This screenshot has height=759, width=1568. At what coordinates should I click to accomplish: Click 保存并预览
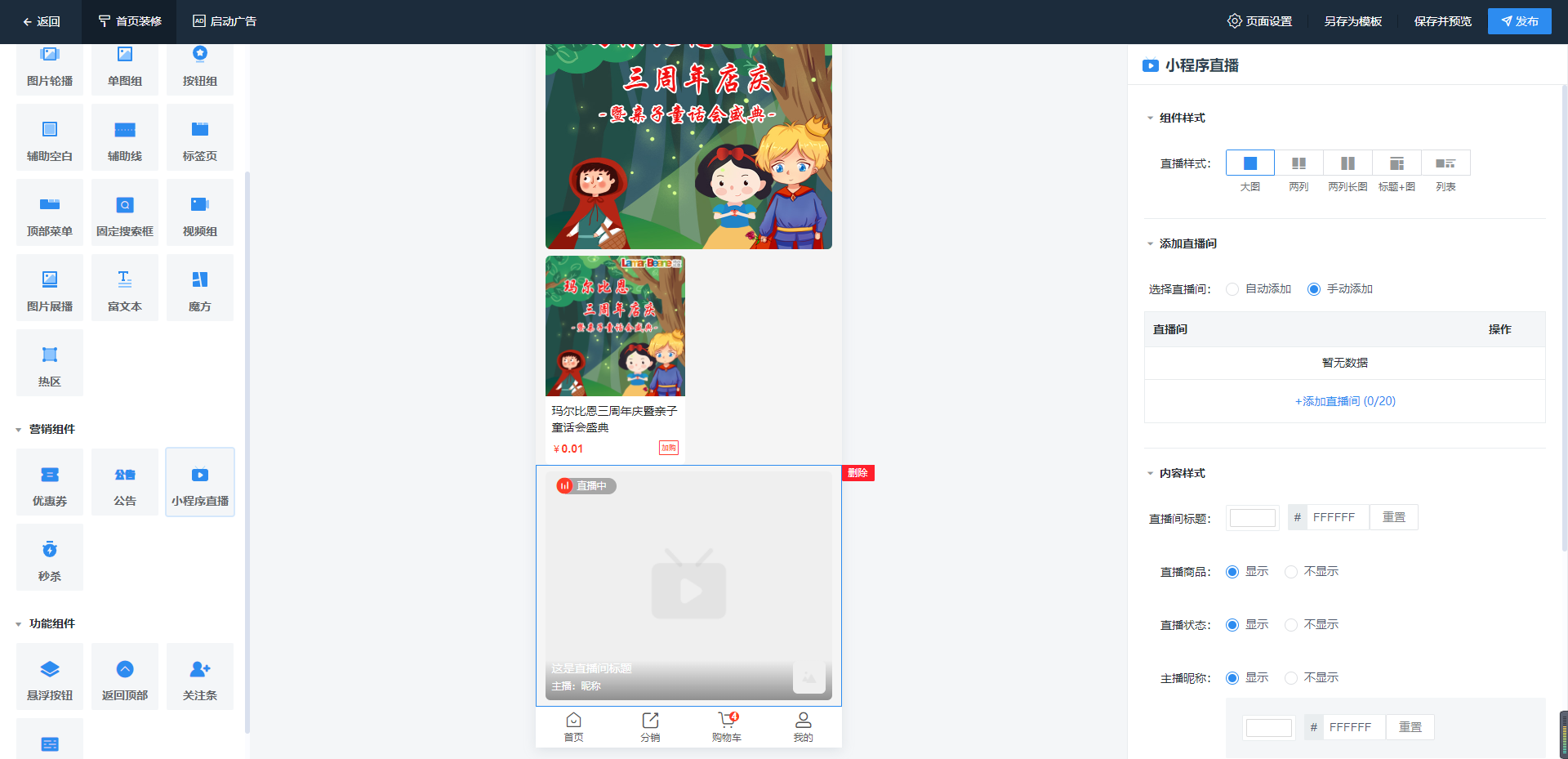[x=1443, y=21]
